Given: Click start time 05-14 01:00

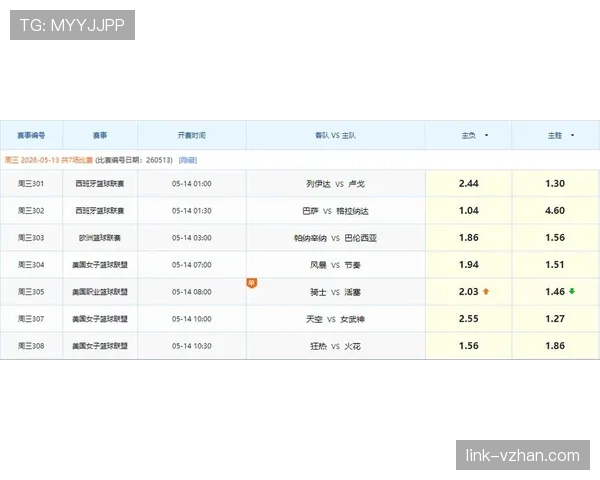Looking at the screenshot, I should coord(192,184).
